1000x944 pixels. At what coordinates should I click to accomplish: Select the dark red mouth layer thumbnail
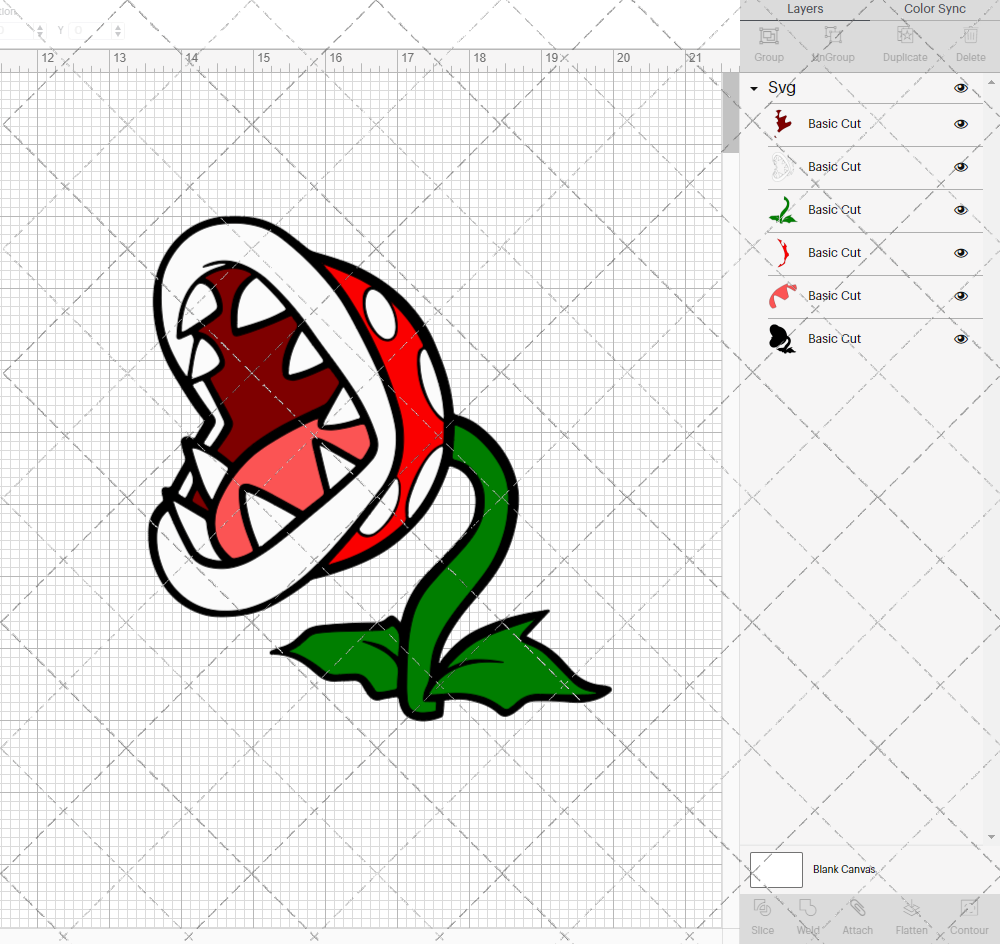coord(783,122)
